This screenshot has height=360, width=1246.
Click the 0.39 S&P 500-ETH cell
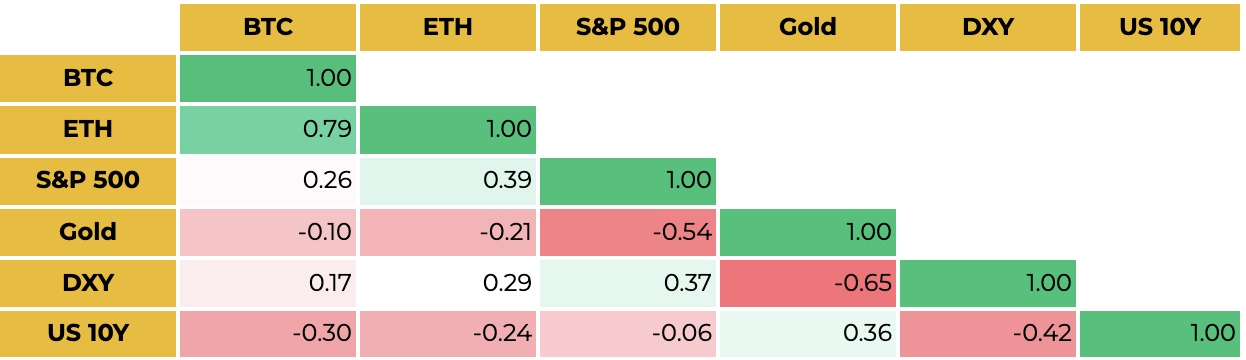pyautogui.click(x=448, y=181)
